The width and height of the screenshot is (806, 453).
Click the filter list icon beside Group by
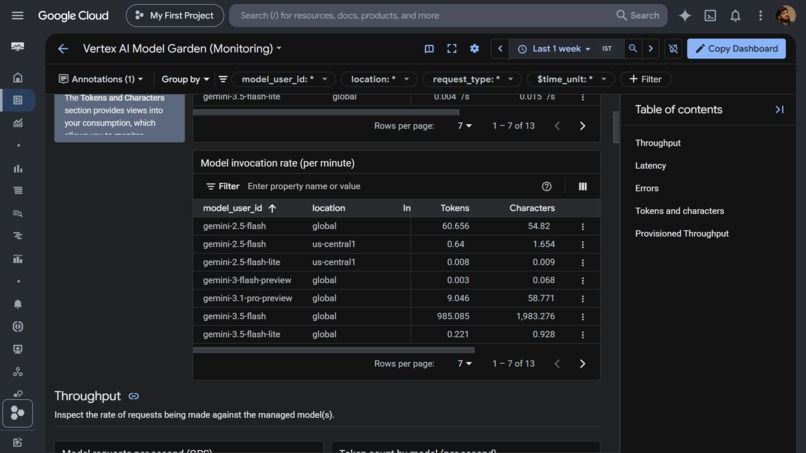click(223, 79)
